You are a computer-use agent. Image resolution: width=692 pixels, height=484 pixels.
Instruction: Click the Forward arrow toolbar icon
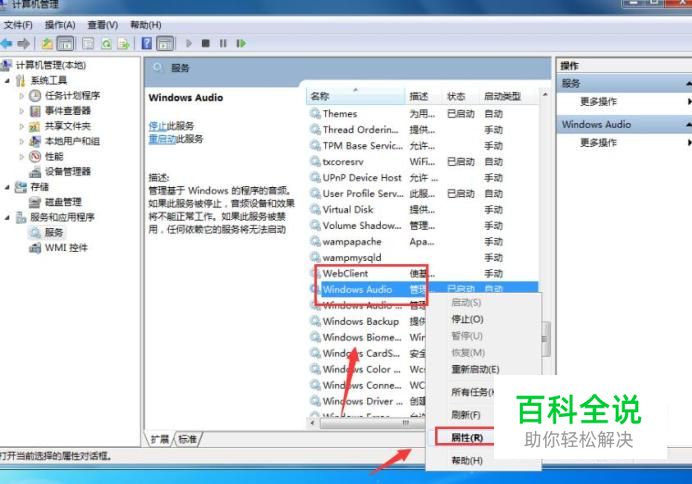click(x=23, y=43)
